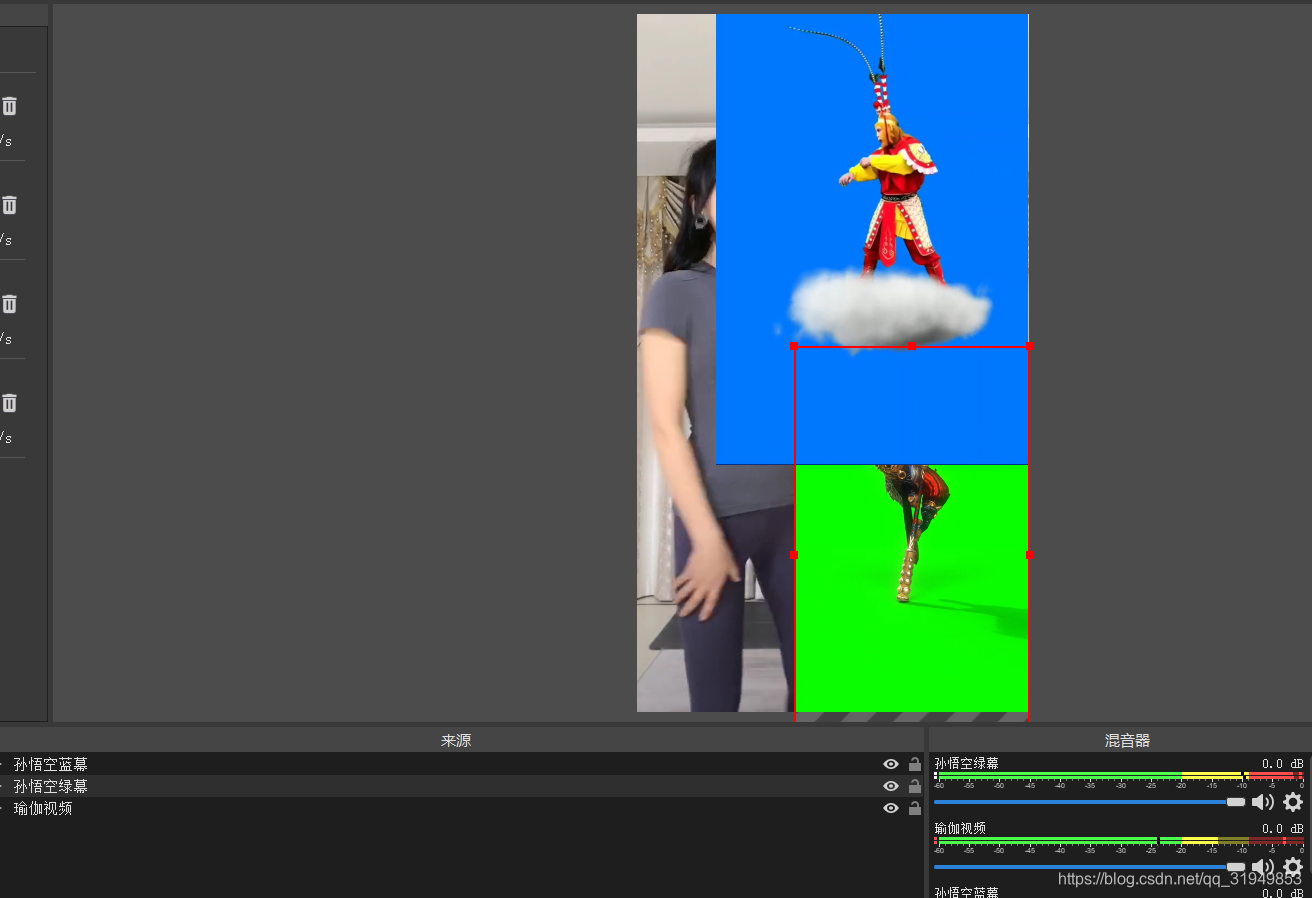Hide the 瑜伽视频 source via eye icon
The height and width of the screenshot is (898, 1312).
click(x=890, y=808)
